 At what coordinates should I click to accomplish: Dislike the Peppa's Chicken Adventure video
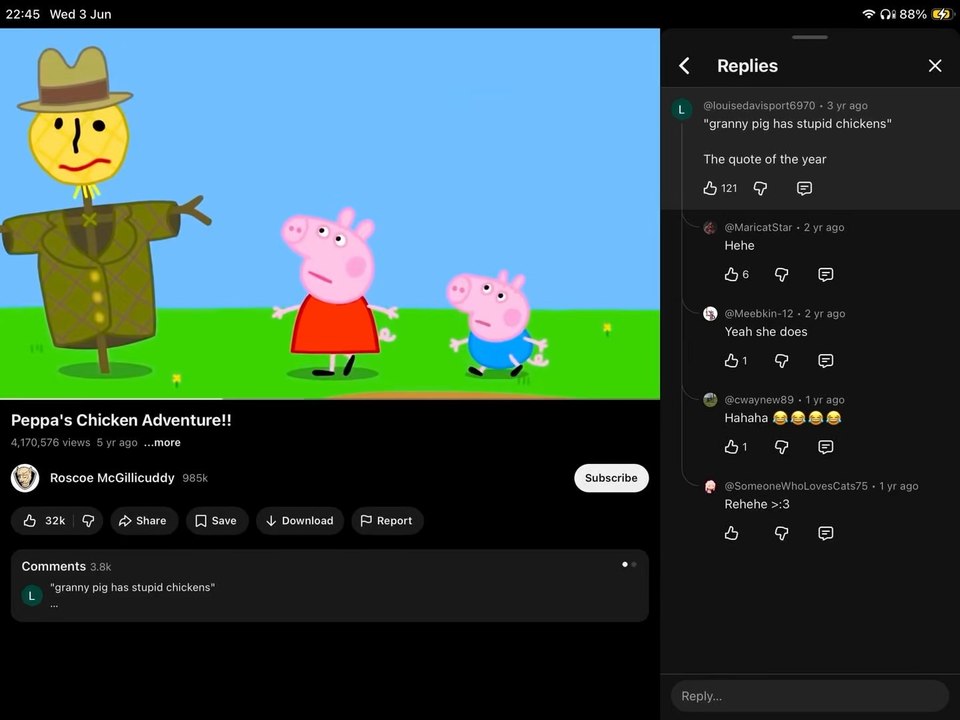click(88, 520)
